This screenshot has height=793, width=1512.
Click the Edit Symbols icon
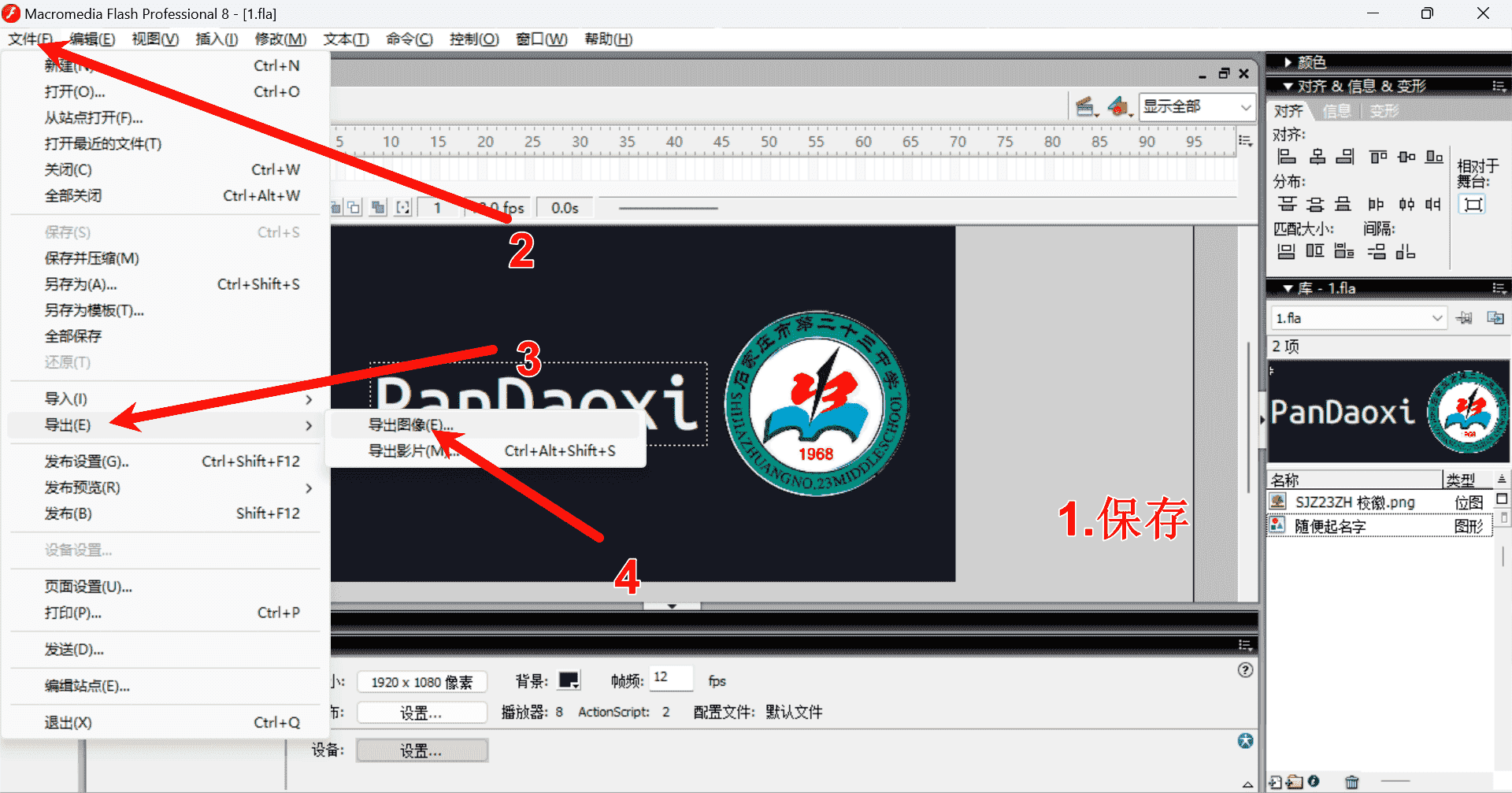click(1118, 106)
